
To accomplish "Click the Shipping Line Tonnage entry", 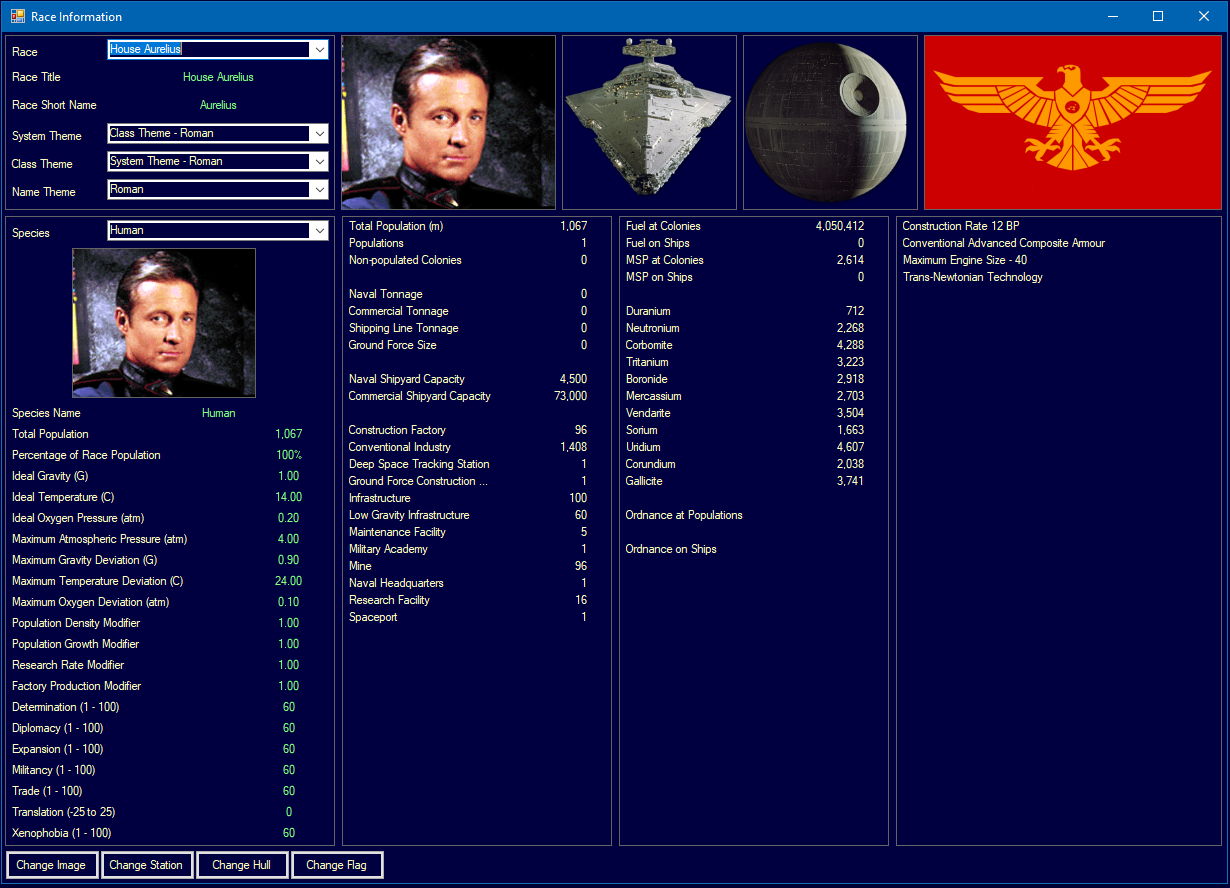I will pos(468,328).
